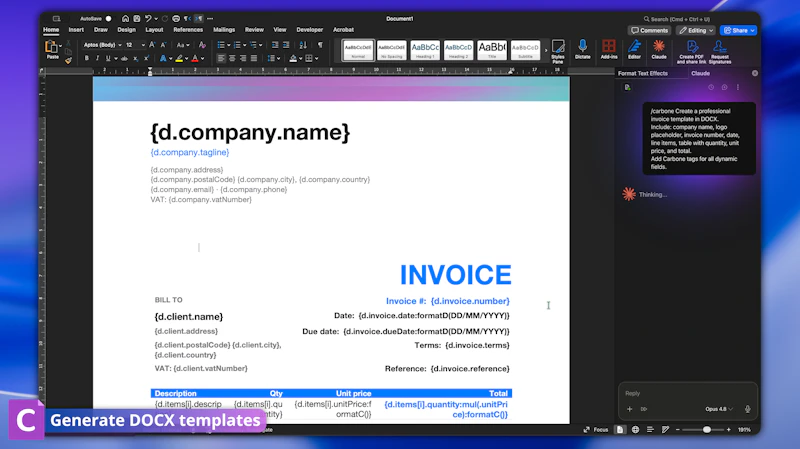
Task: Center-align the paragraph
Action: tap(232, 59)
